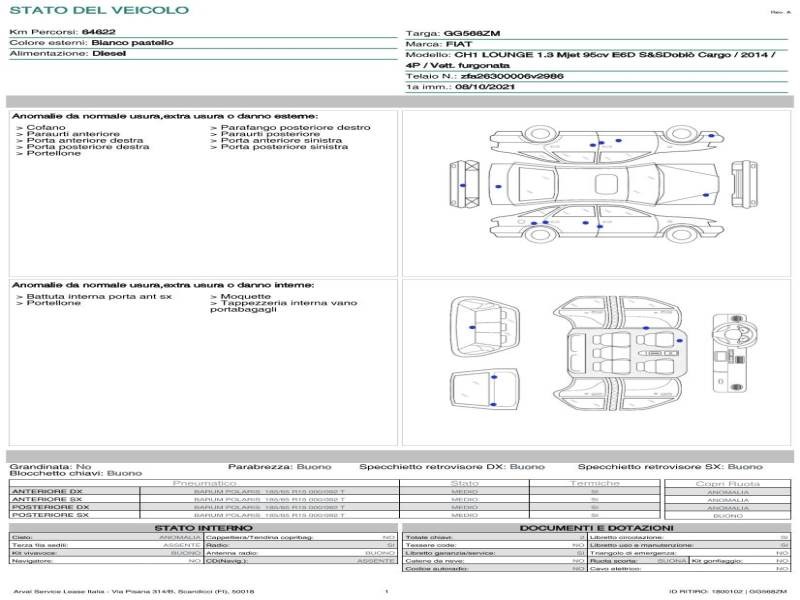The height and width of the screenshot is (600, 800).
Task: Select the 'Ruota scorta:' label
Action: (x=613, y=561)
